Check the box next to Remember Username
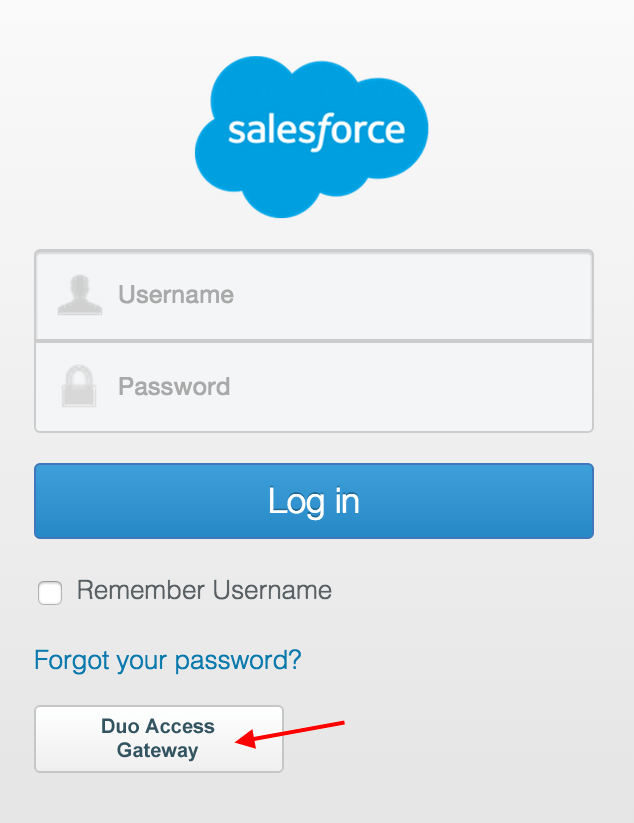 point(49,592)
